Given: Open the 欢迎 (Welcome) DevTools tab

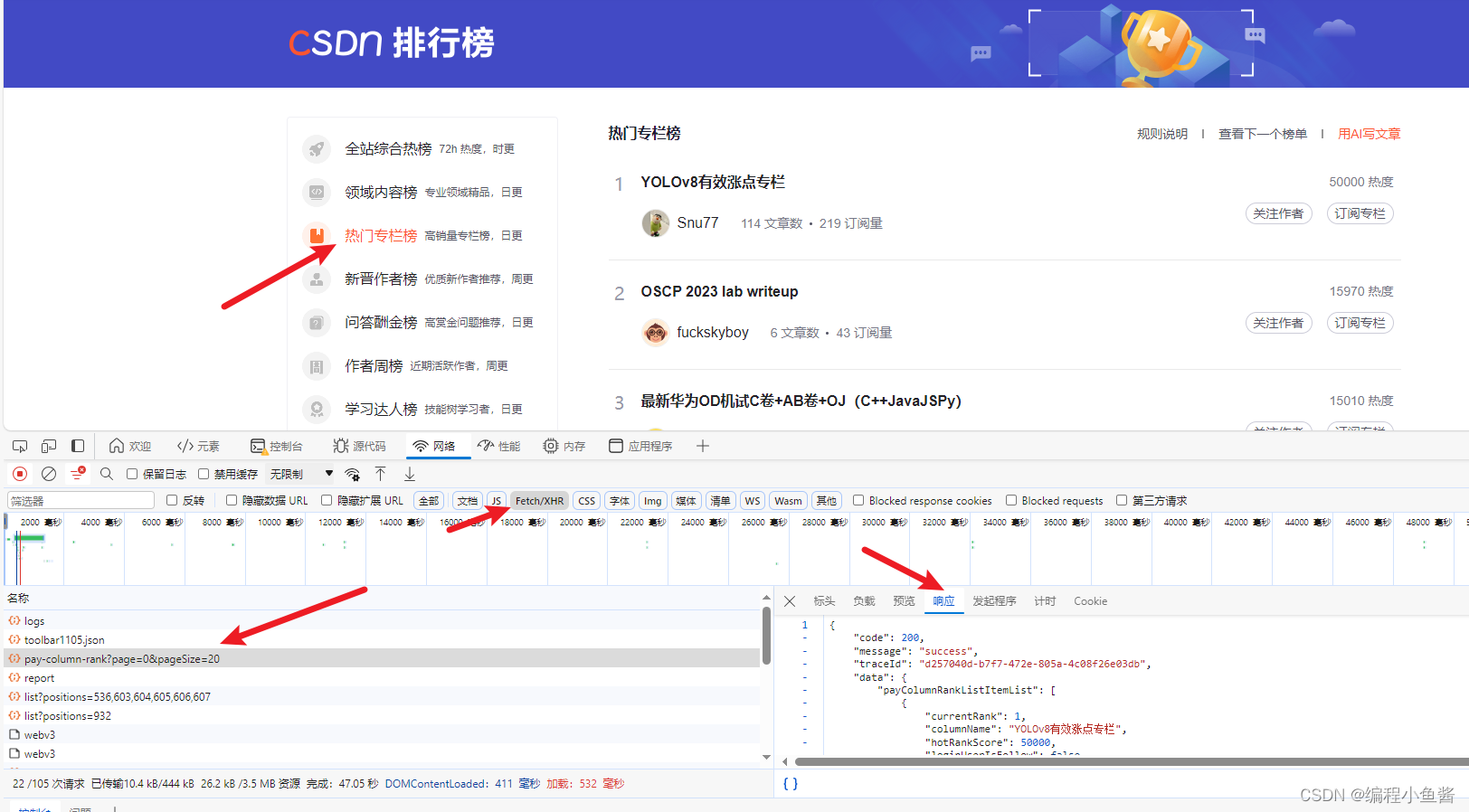Looking at the screenshot, I should coord(130,446).
